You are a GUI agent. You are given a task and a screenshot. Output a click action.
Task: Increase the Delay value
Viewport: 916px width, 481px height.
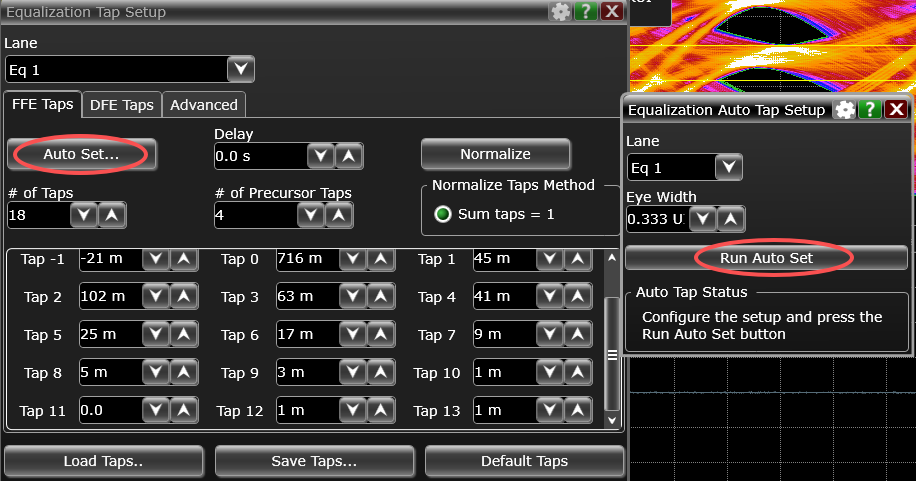(349, 156)
